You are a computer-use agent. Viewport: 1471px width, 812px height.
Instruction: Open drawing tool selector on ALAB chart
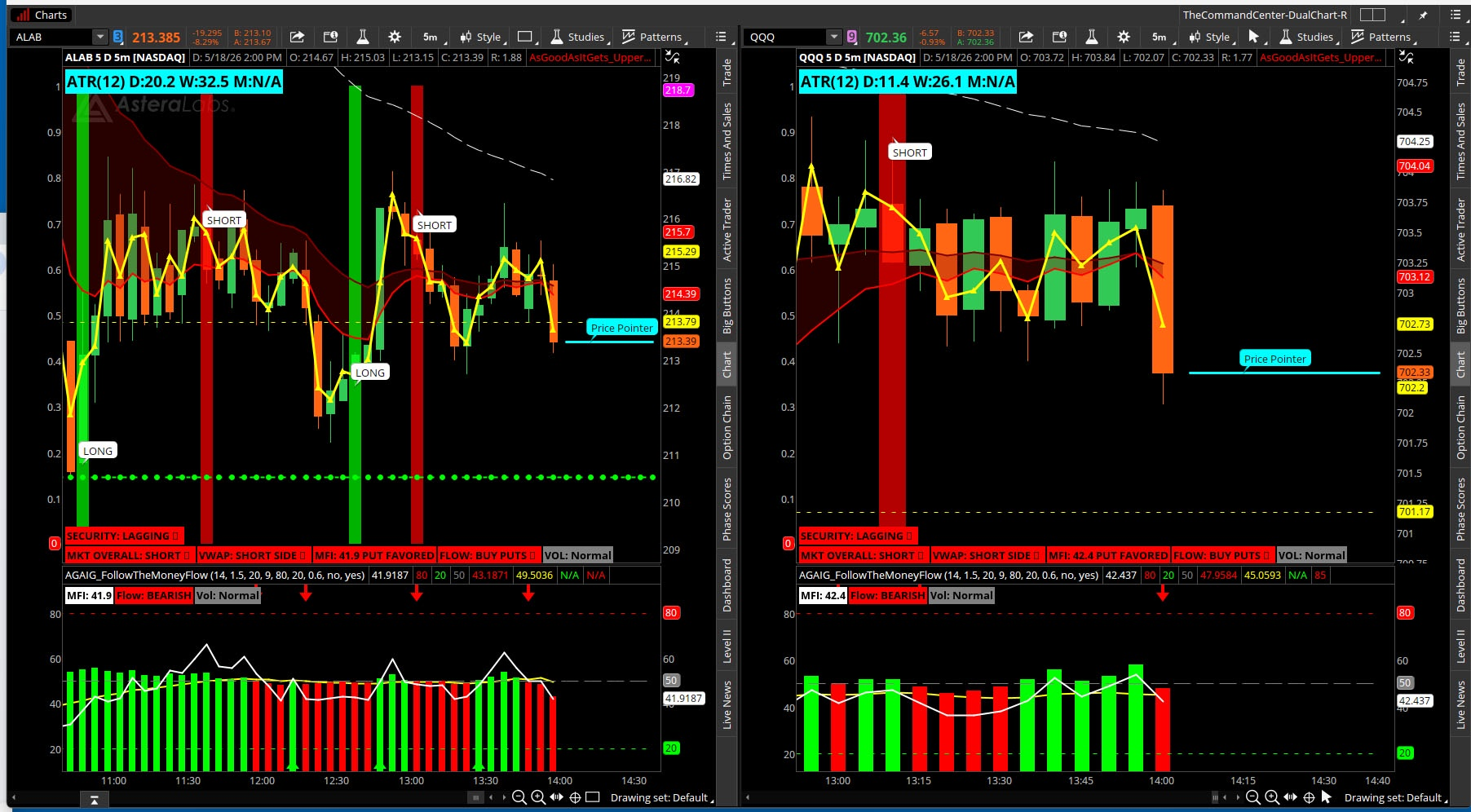[x=526, y=37]
